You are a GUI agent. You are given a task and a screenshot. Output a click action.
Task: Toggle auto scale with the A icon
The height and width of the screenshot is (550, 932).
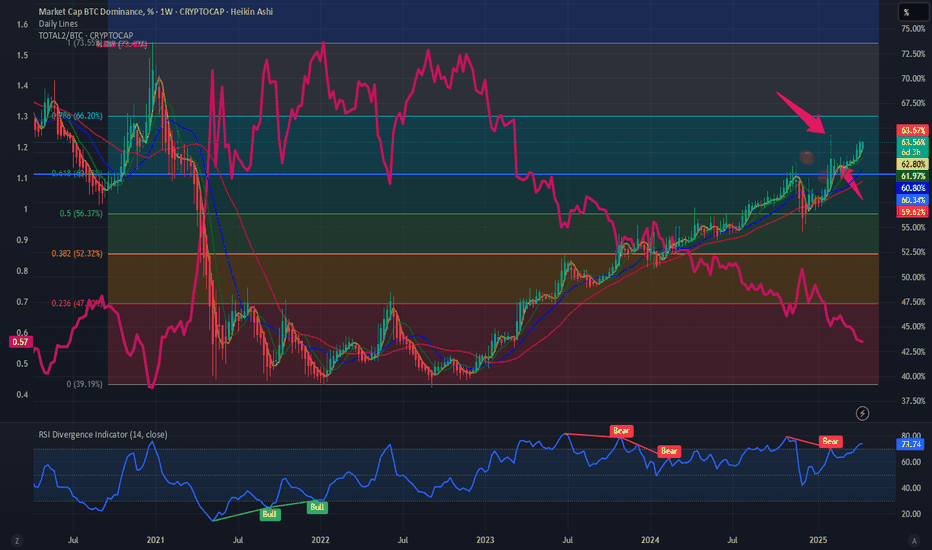pyautogui.click(x=914, y=540)
